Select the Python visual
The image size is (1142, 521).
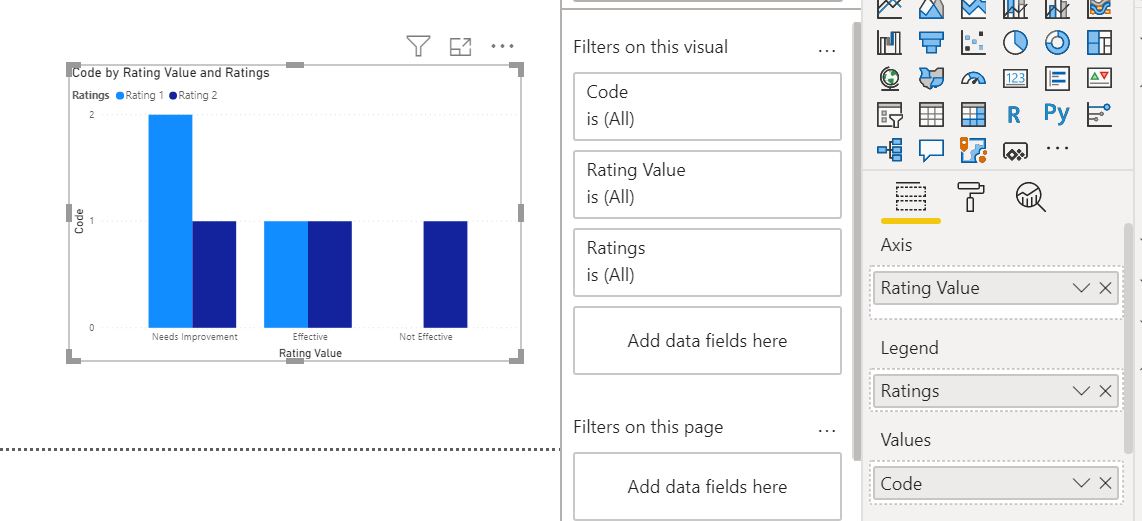click(x=1056, y=114)
